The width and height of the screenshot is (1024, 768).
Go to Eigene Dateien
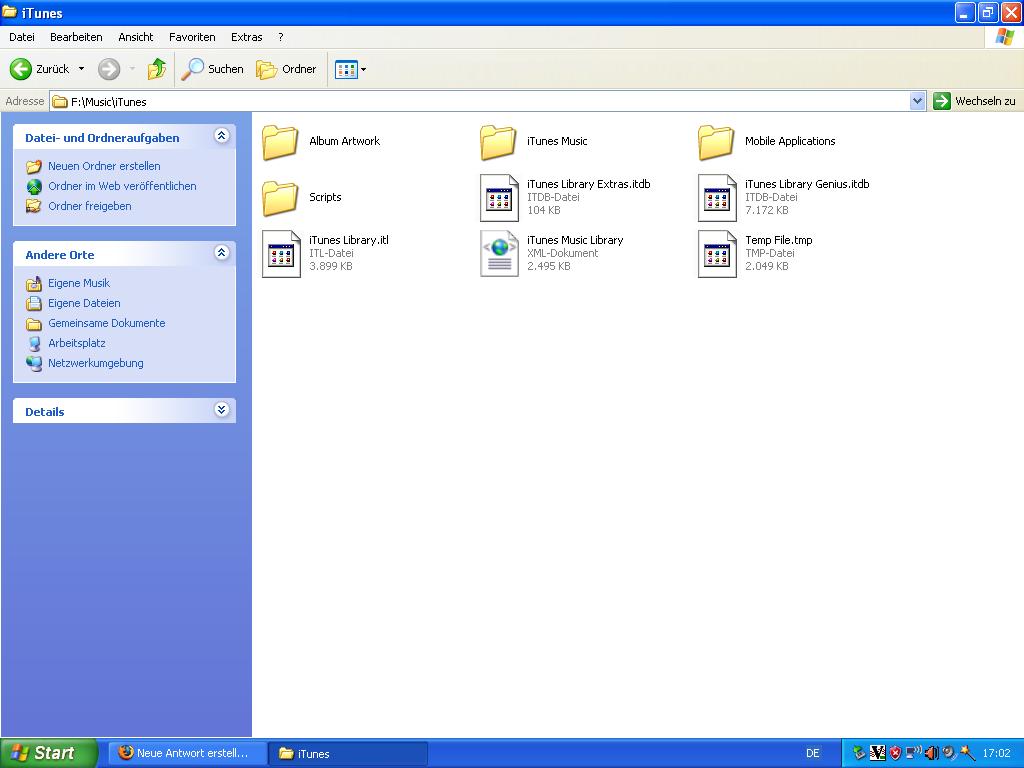[x=84, y=303]
